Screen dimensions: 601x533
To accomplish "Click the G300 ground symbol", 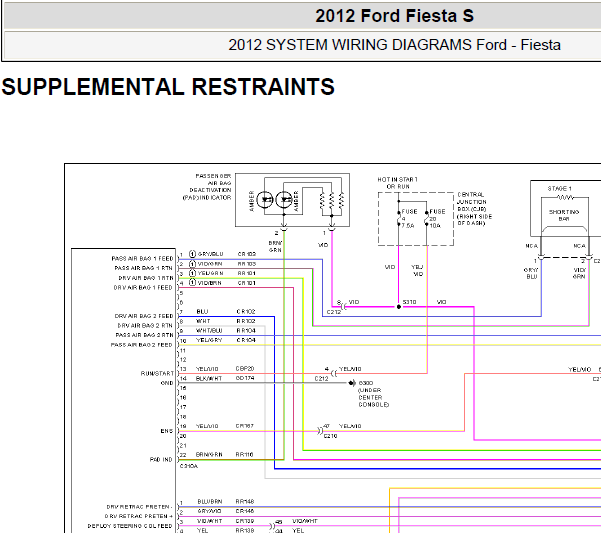I will pyautogui.click(x=352, y=383).
